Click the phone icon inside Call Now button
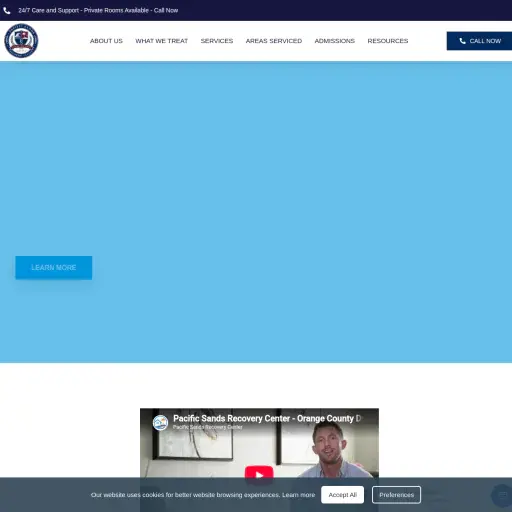512x512 pixels. pyautogui.click(x=462, y=41)
